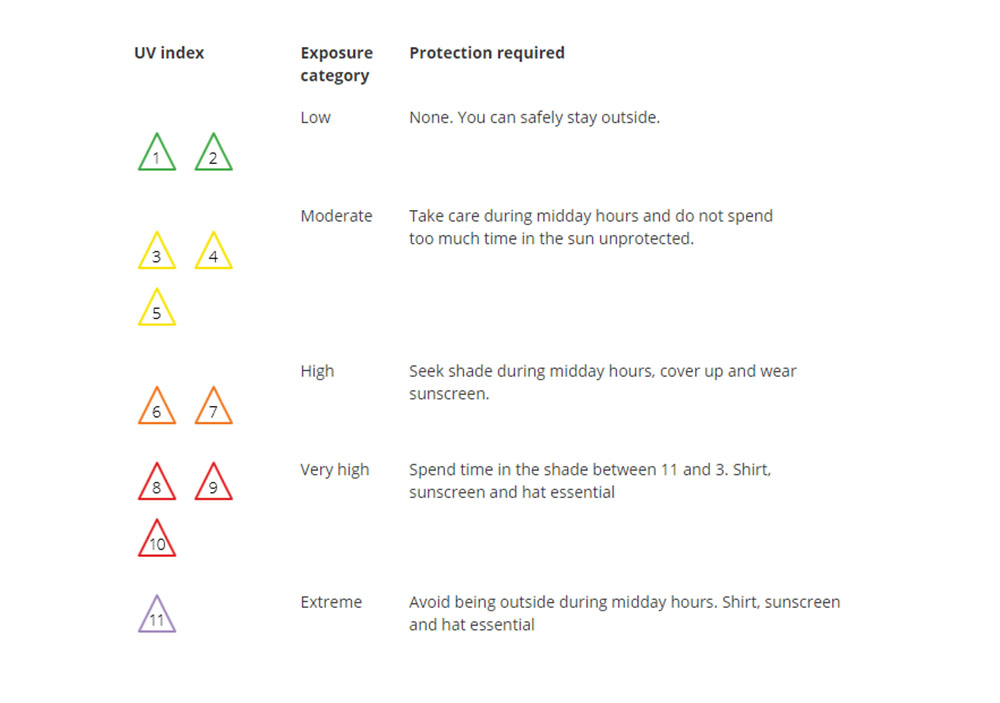Click the yellow UV index 5 triangle

click(x=157, y=307)
